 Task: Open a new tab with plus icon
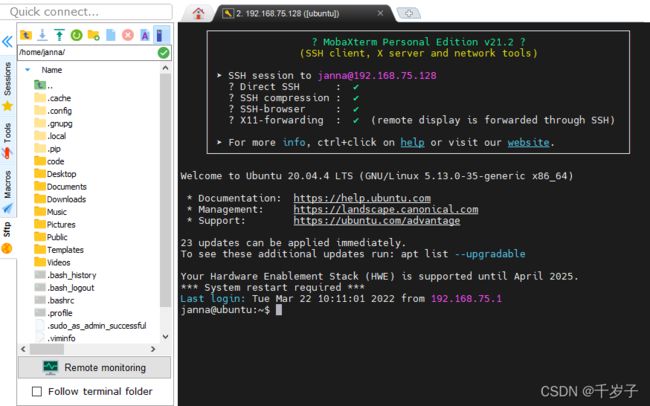(409, 13)
